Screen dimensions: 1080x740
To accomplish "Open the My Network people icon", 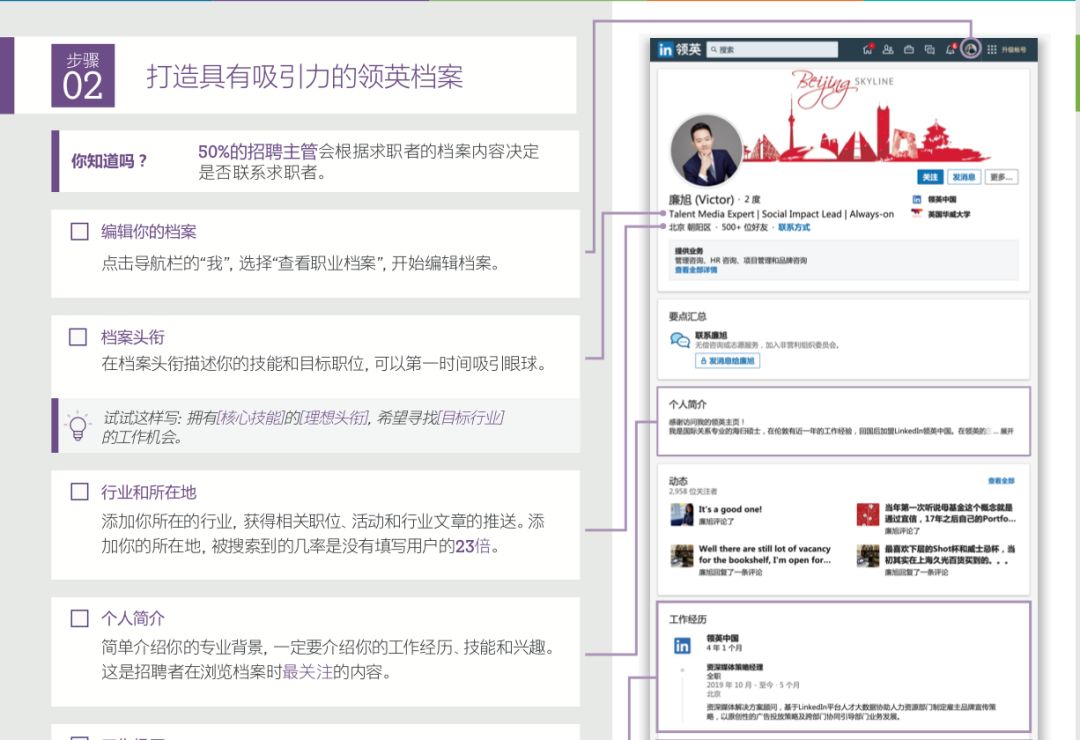I will coord(888,49).
